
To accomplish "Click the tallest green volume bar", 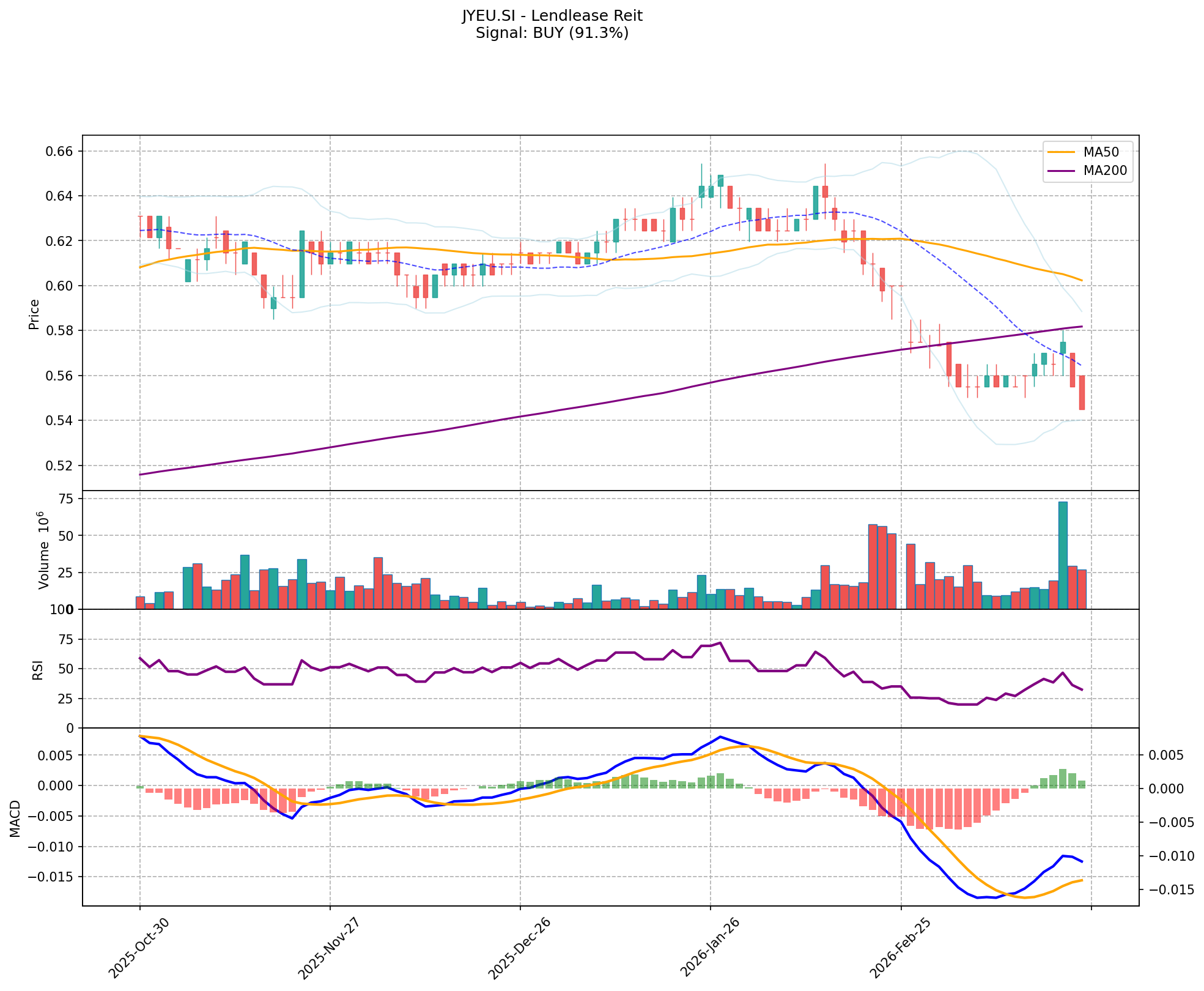I will click(1063, 555).
